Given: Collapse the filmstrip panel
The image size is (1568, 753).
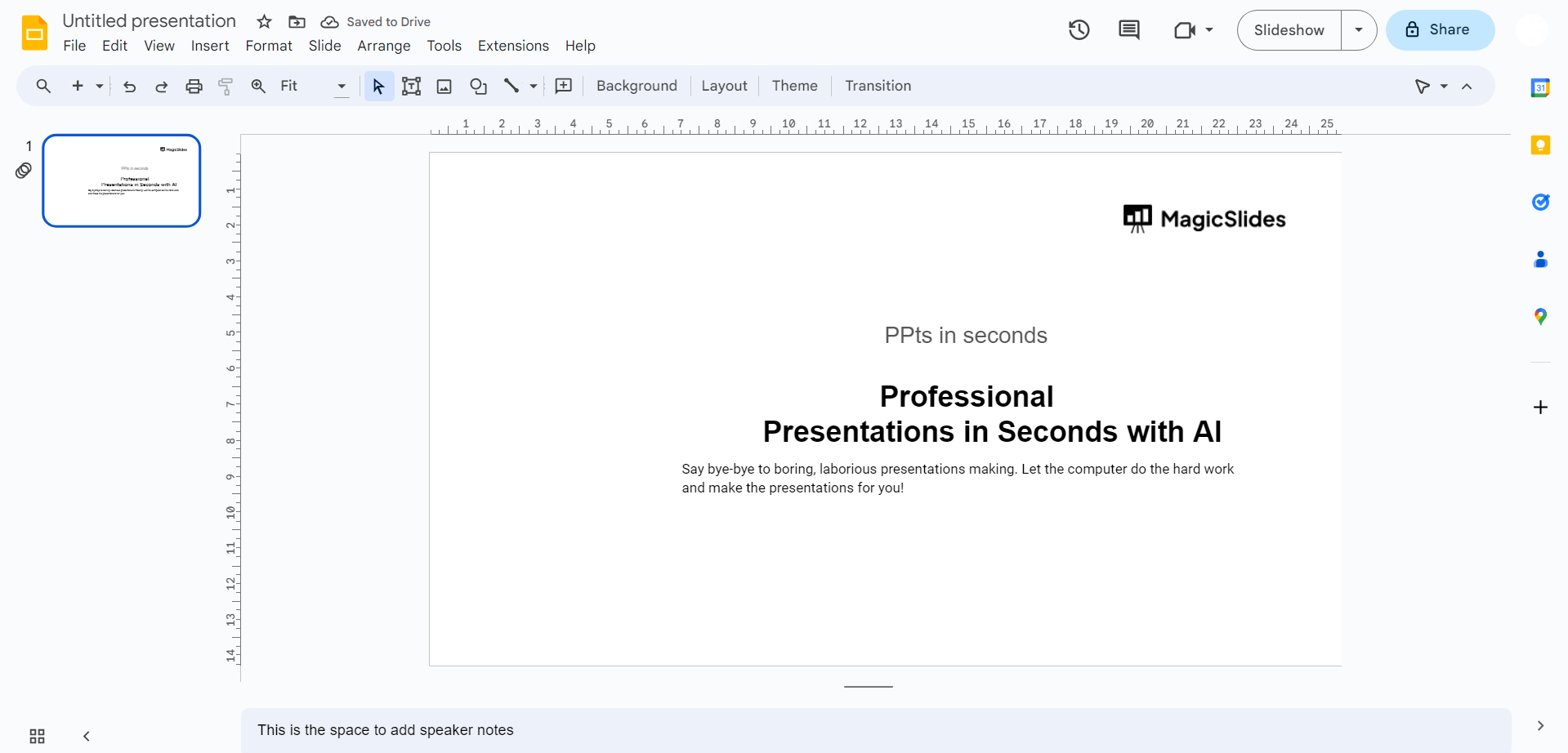Looking at the screenshot, I should pos(87,736).
